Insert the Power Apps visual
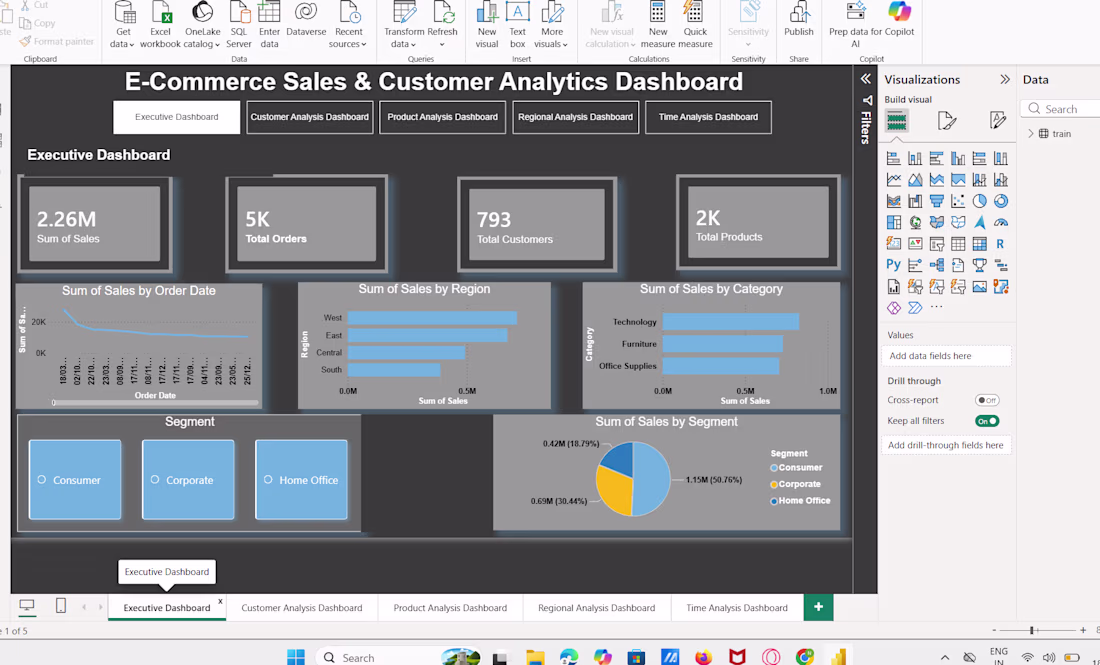Screen dimensions: 1100x665 tap(894, 308)
